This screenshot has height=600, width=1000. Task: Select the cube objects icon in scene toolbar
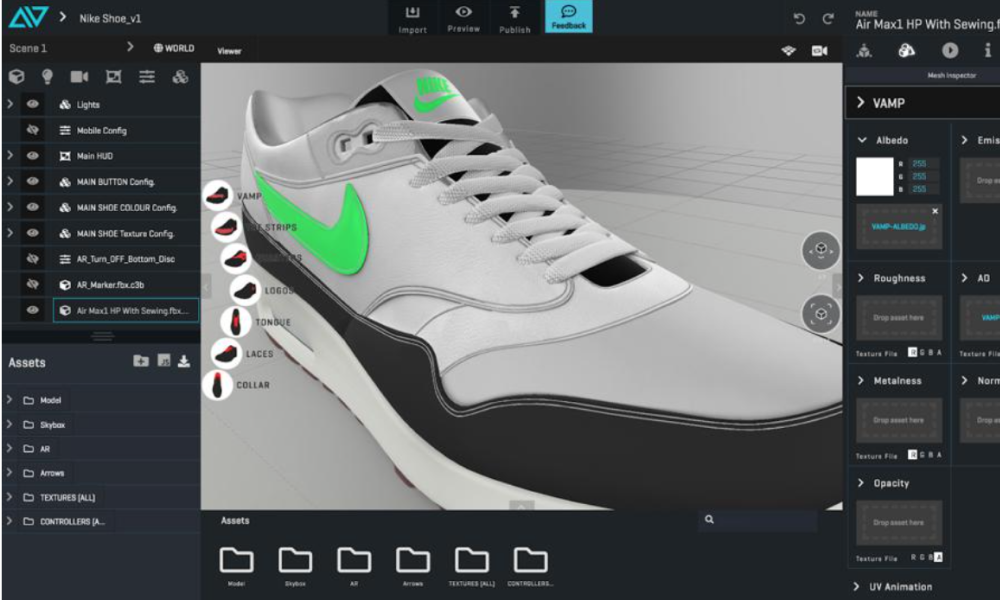click(x=17, y=77)
